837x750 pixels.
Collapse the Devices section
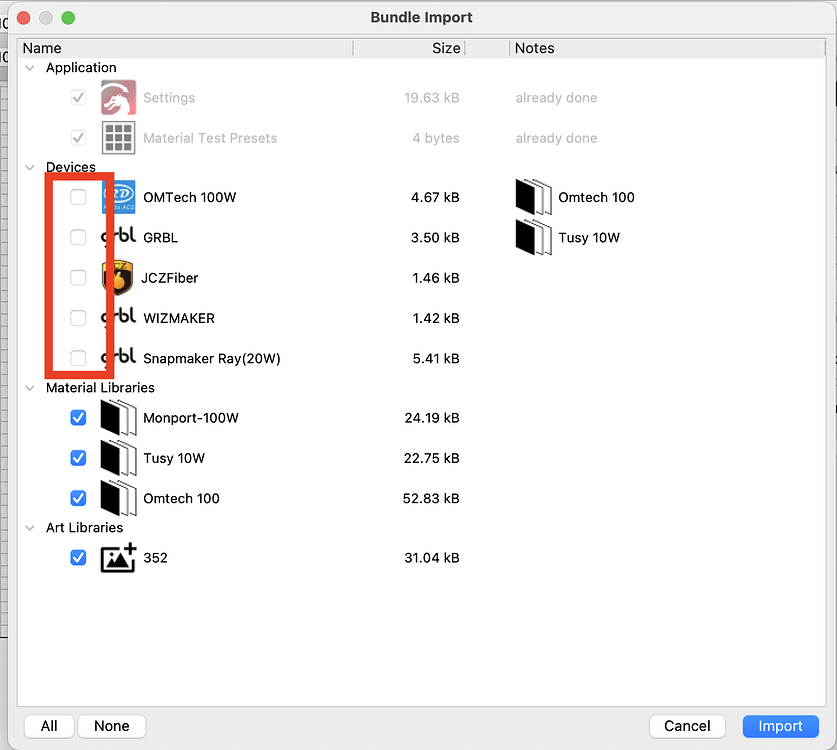pos(30,167)
